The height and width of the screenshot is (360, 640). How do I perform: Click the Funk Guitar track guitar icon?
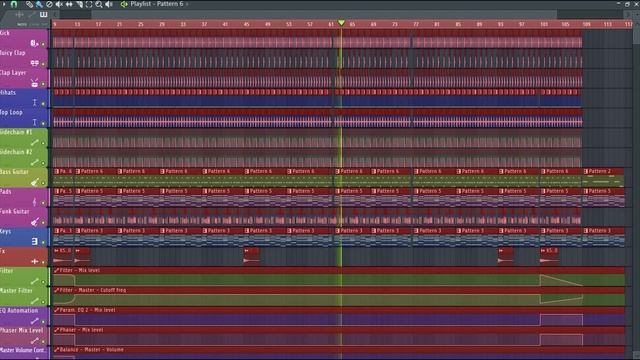(35, 222)
